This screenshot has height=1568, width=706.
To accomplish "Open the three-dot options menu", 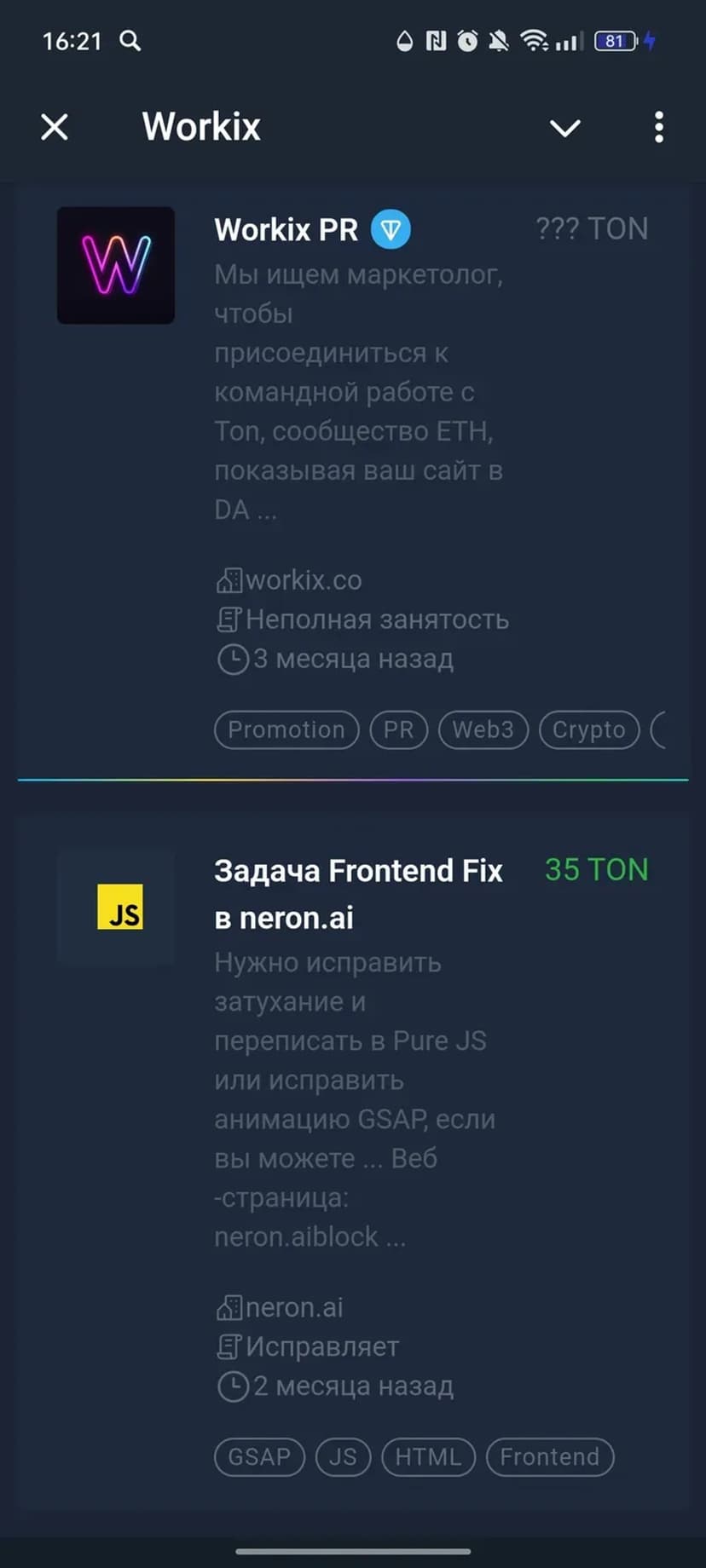I will (658, 127).
